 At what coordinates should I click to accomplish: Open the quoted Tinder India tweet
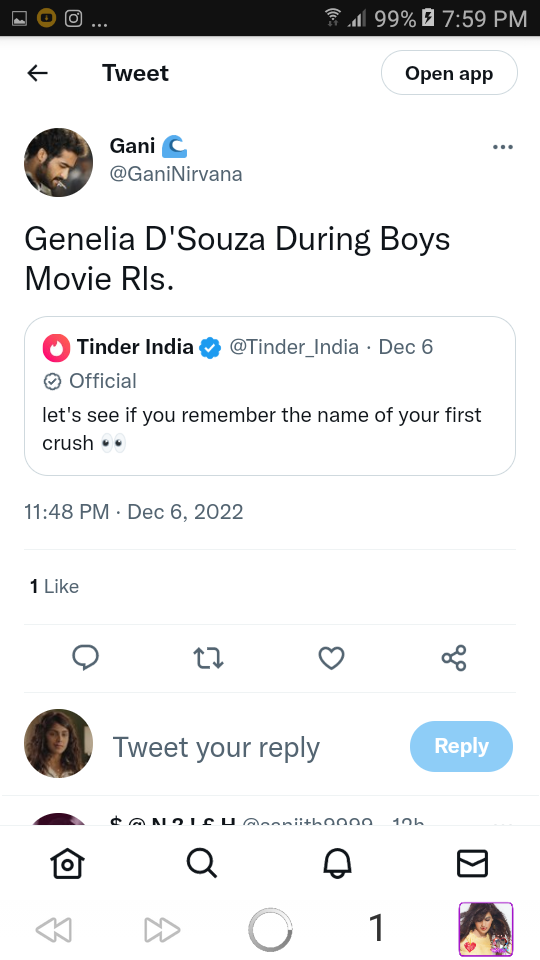click(270, 396)
